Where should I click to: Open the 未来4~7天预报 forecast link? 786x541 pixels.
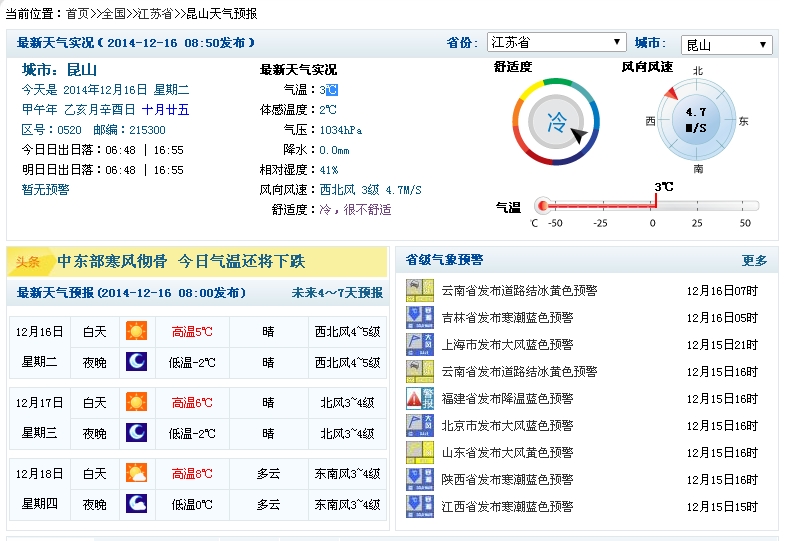pyautogui.click(x=337, y=293)
